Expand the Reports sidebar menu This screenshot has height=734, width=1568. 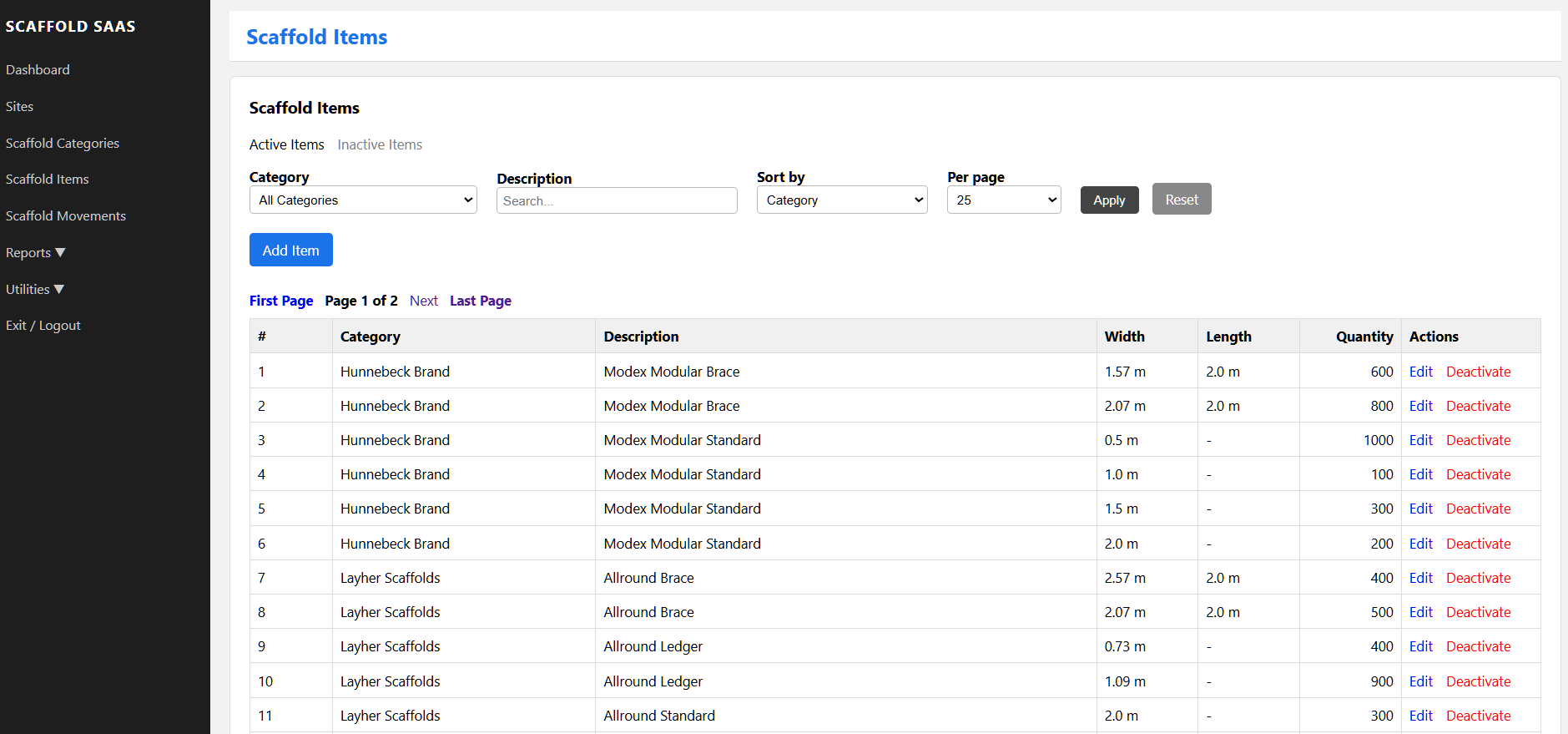coord(35,253)
